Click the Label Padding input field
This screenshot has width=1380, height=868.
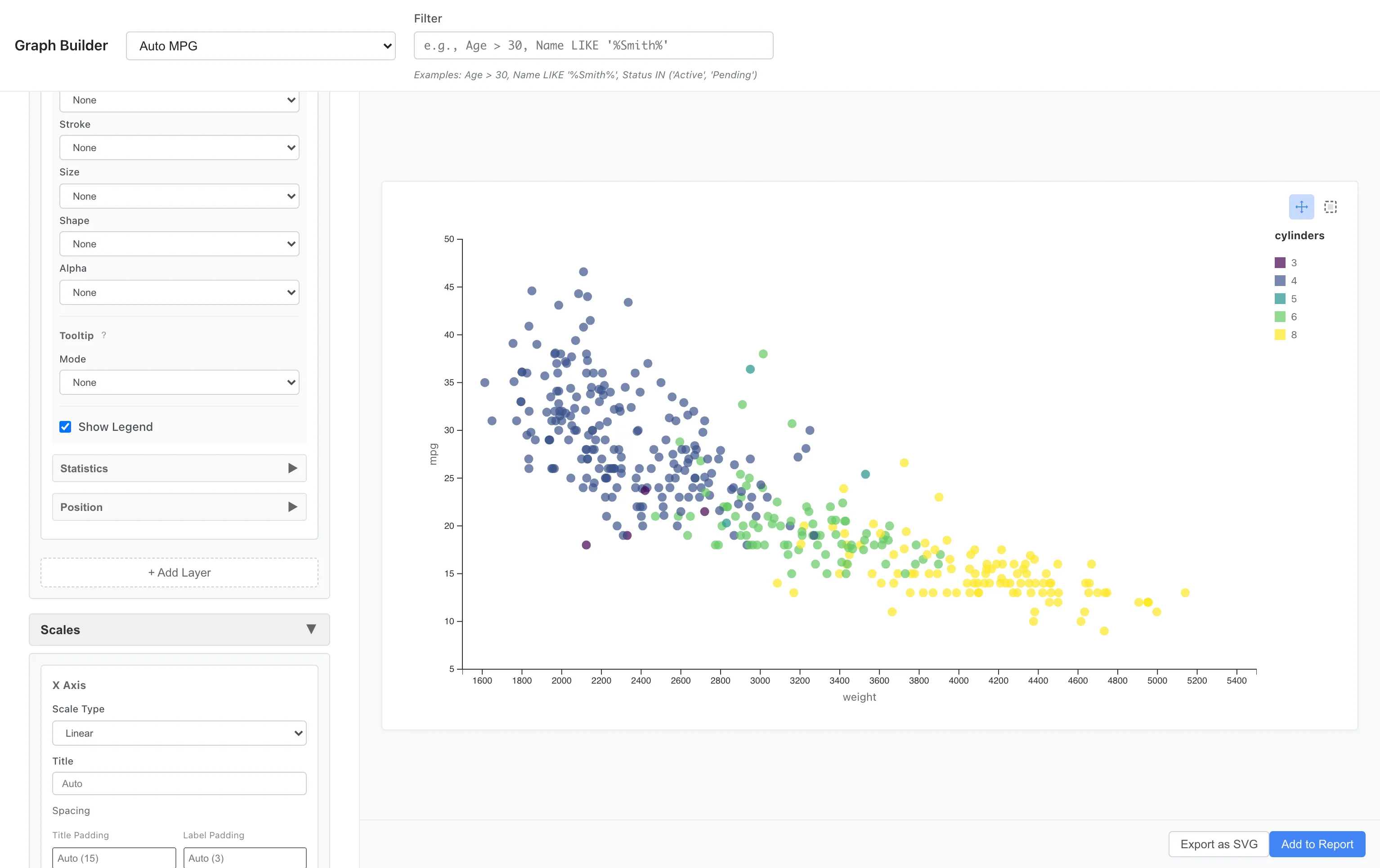coord(245,858)
